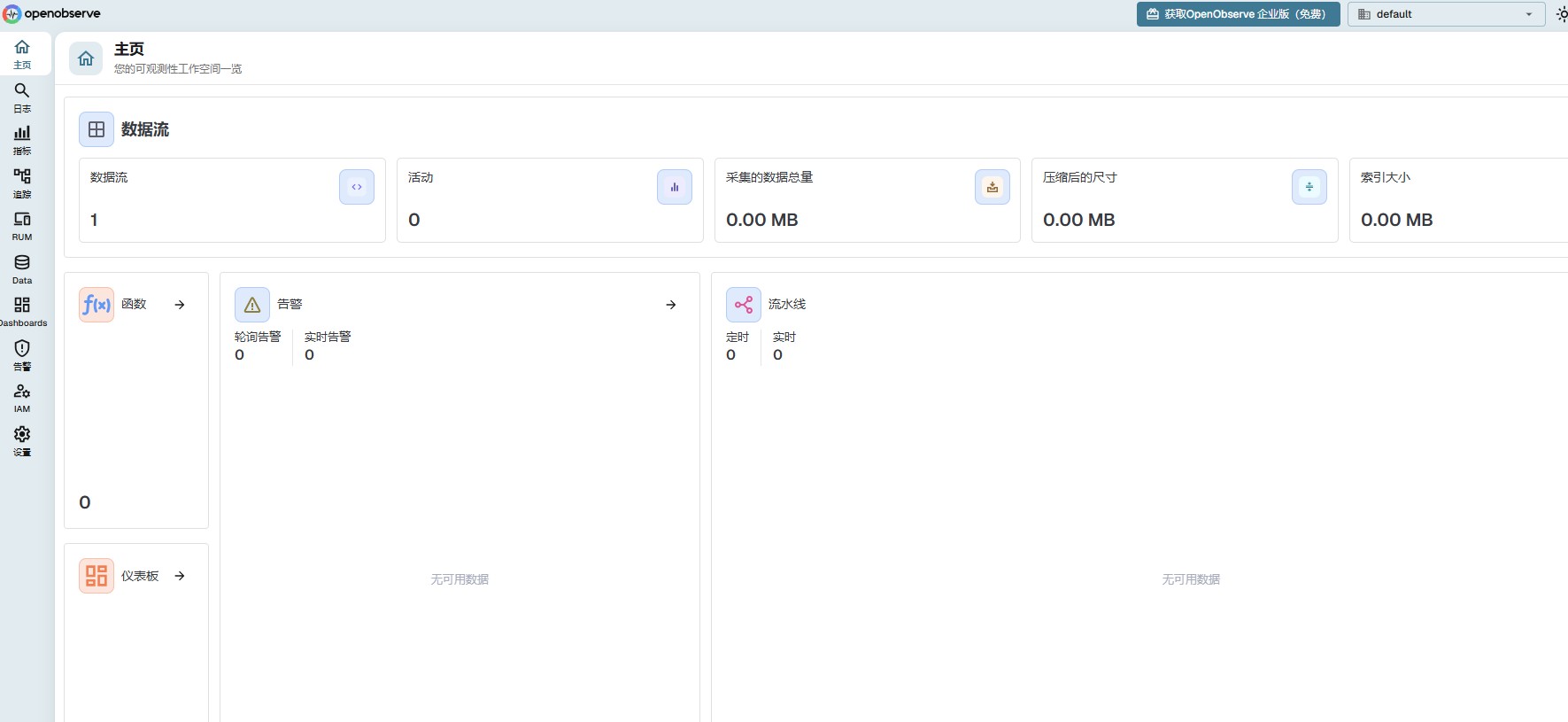Click the 实时告警 count
This screenshot has height=722, width=1568.
(x=309, y=355)
